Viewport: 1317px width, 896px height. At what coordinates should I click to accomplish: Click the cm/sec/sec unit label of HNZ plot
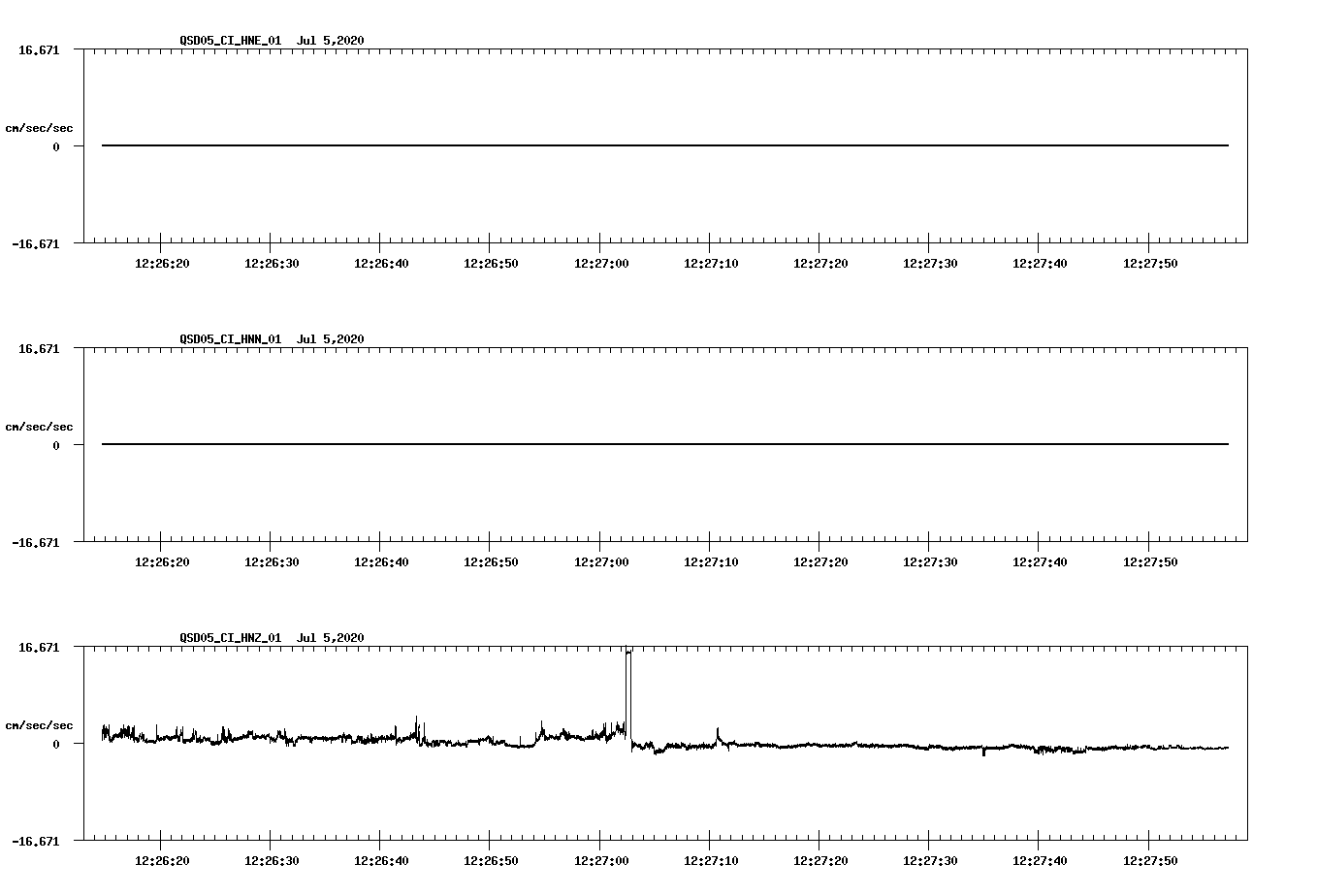click(x=39, y=725)
